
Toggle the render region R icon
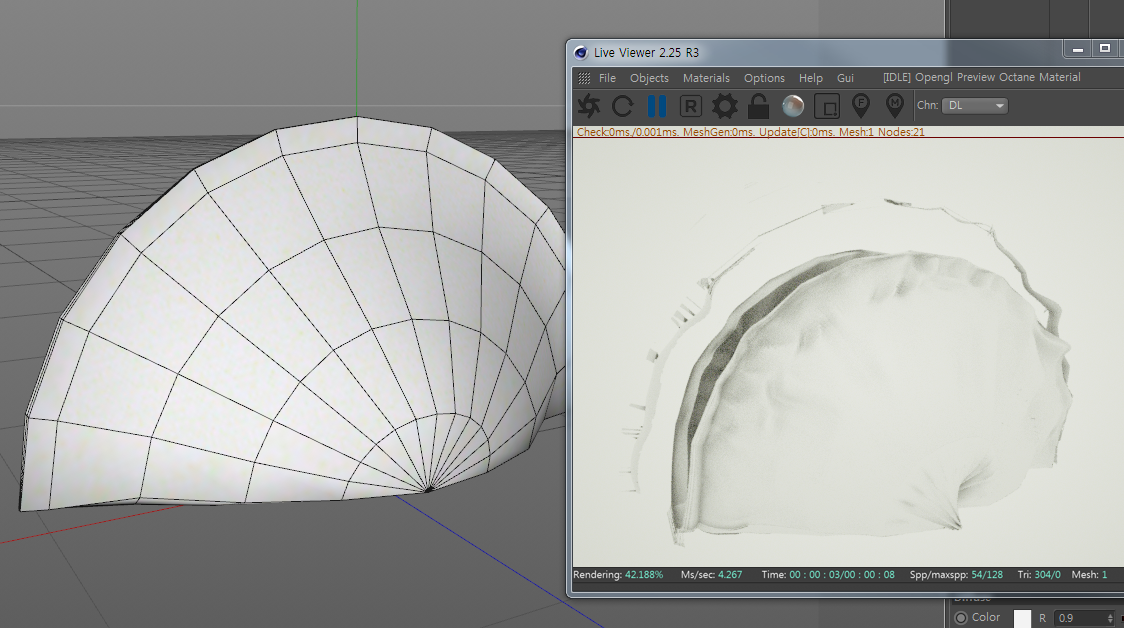pyautogui.click(x=690, y=106)
